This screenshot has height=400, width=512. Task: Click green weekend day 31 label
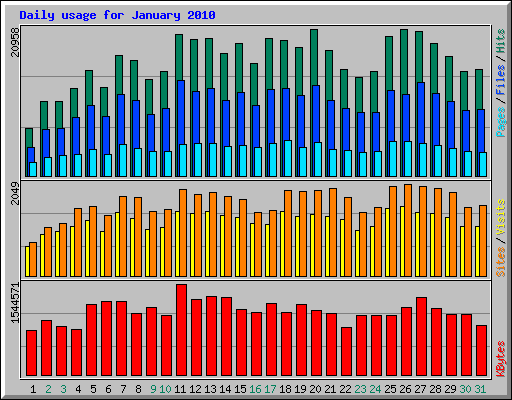tap(480, 389)
